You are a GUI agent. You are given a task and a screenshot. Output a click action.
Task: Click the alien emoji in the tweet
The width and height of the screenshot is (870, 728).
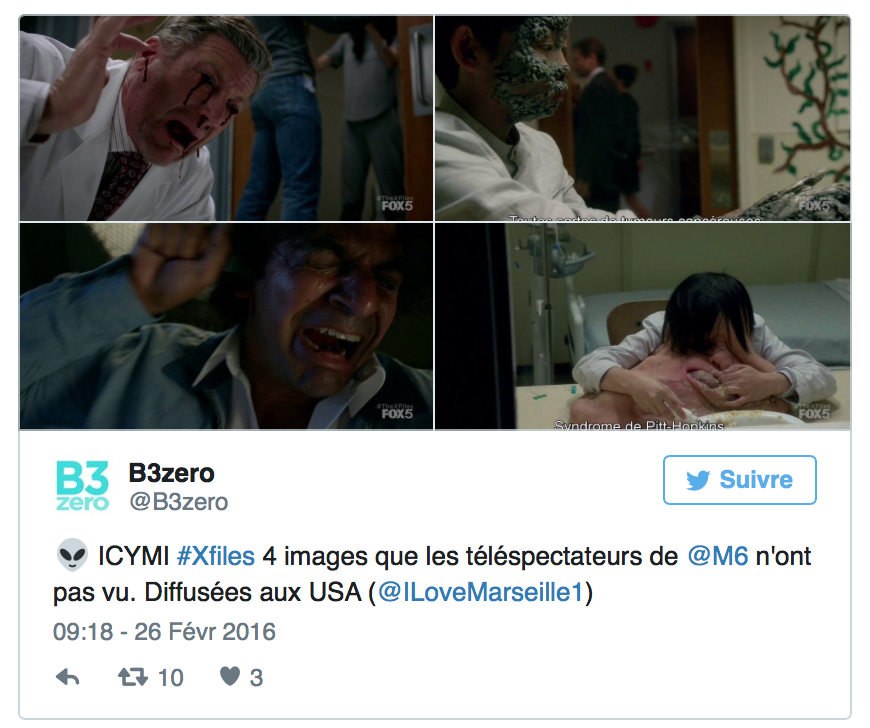point(73,555)
